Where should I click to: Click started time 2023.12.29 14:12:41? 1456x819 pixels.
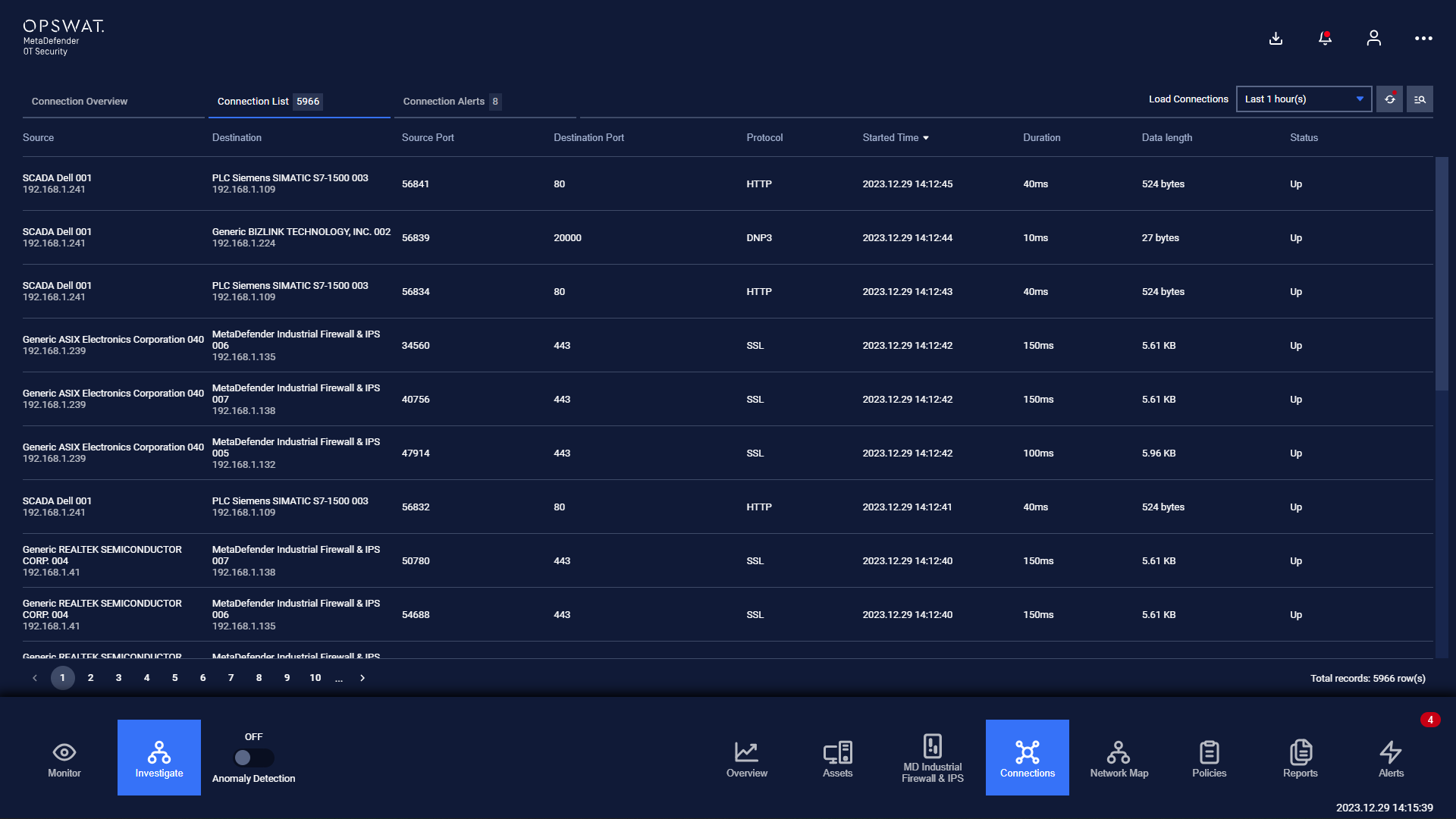coord(907,507)
